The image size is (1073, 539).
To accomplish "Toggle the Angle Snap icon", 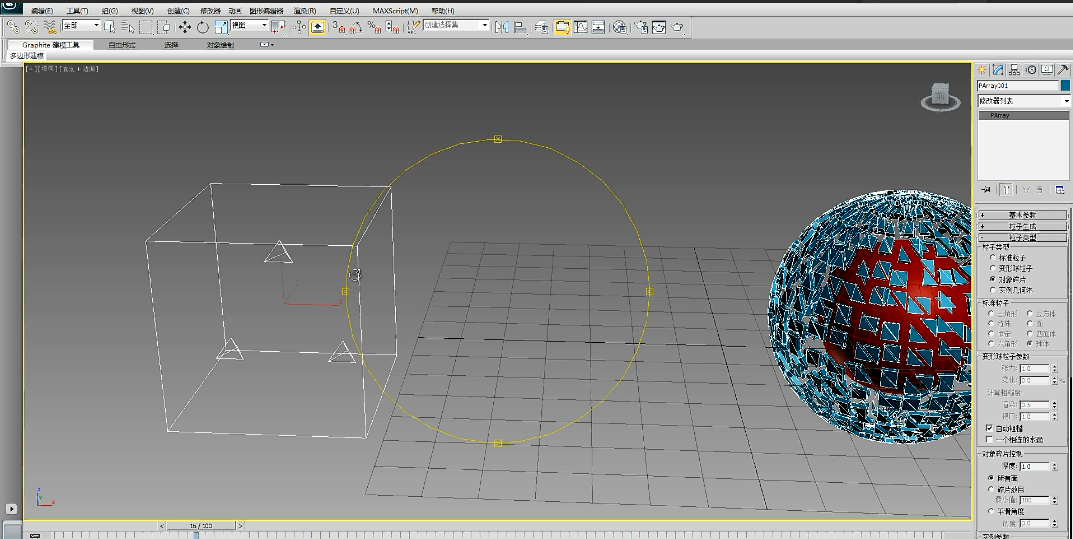I will click(357, 27).
